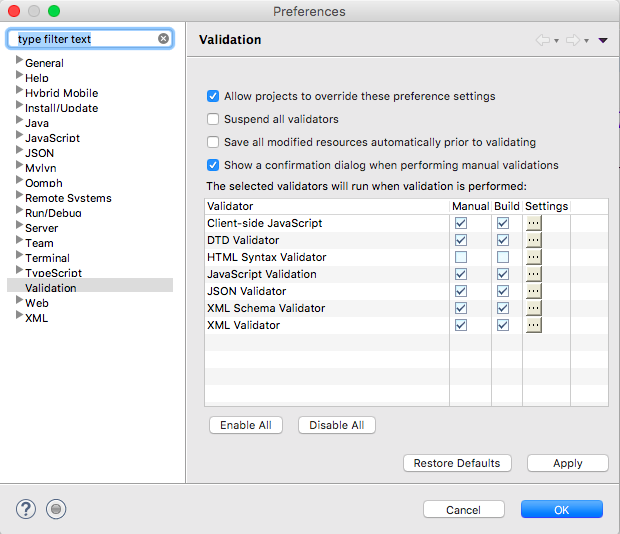Image resolution: width=620 pixels, height=534 pixels.
Task: Open the view menu triangle in header
Action: (602, 40)
